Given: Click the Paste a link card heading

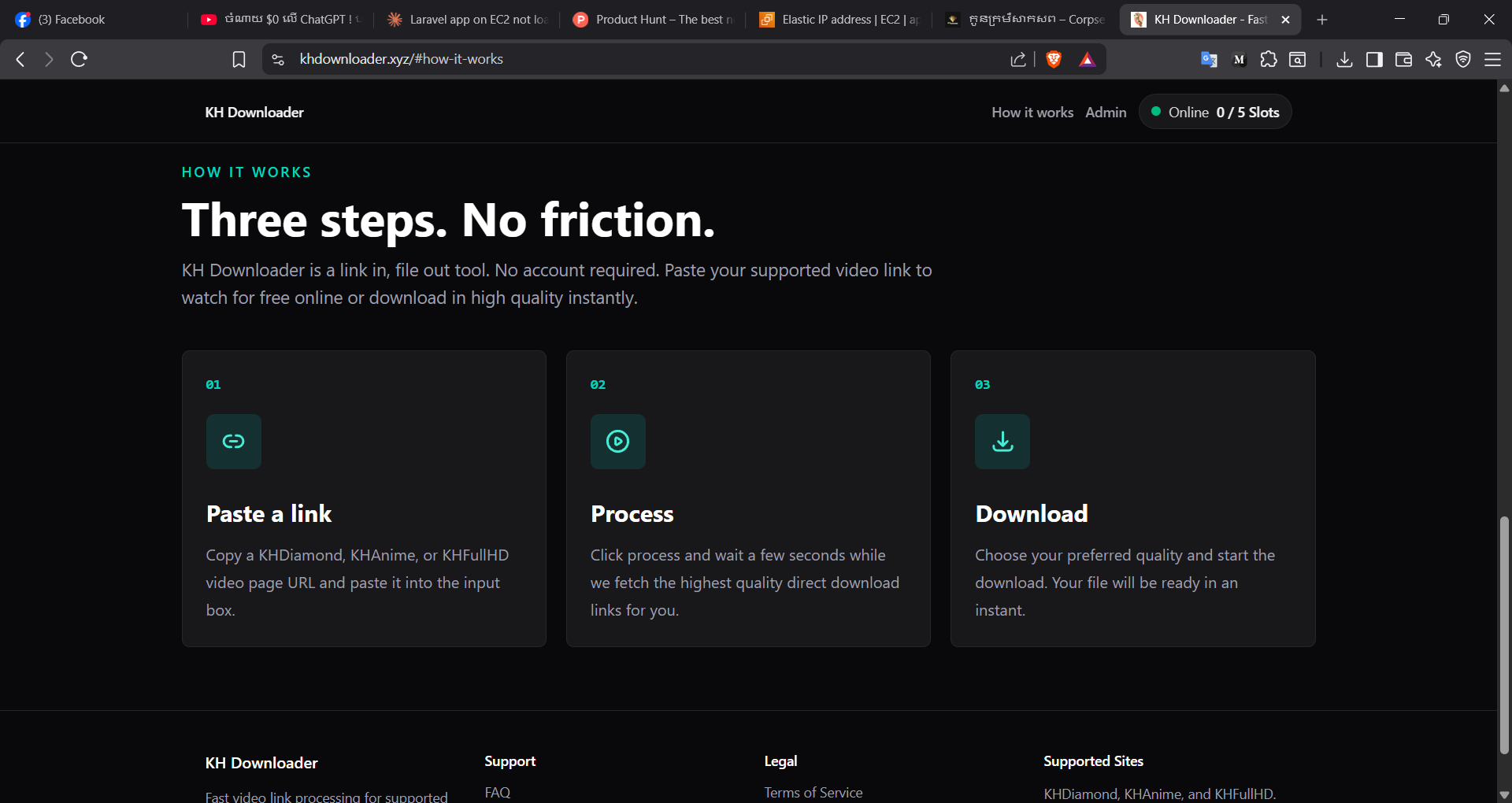Looking at the screenshot, I should pyautogui.click(x=269, y=514).
